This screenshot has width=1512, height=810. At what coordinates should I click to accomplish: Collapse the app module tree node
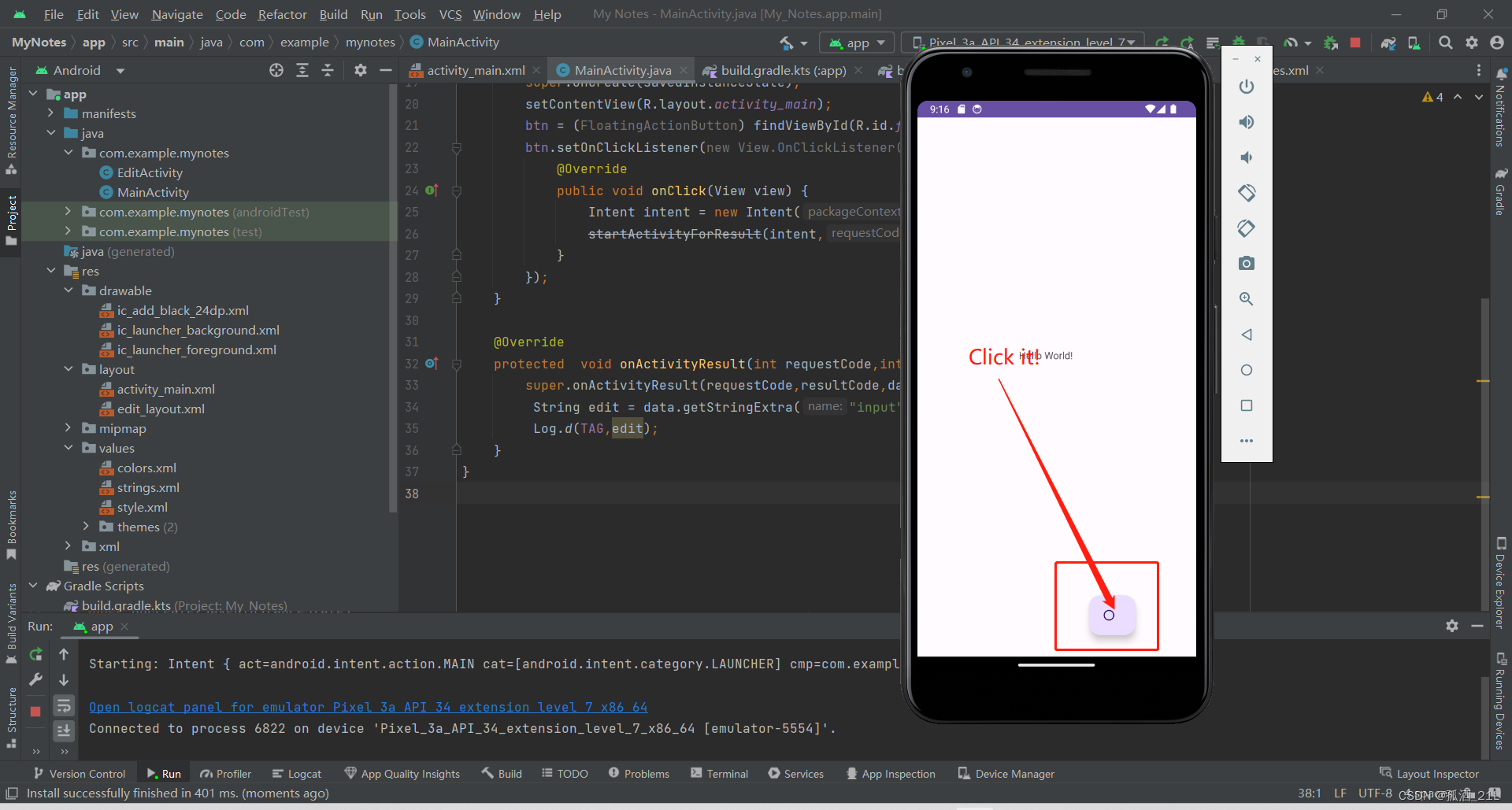pyautogui.click(x=33, y=94)
